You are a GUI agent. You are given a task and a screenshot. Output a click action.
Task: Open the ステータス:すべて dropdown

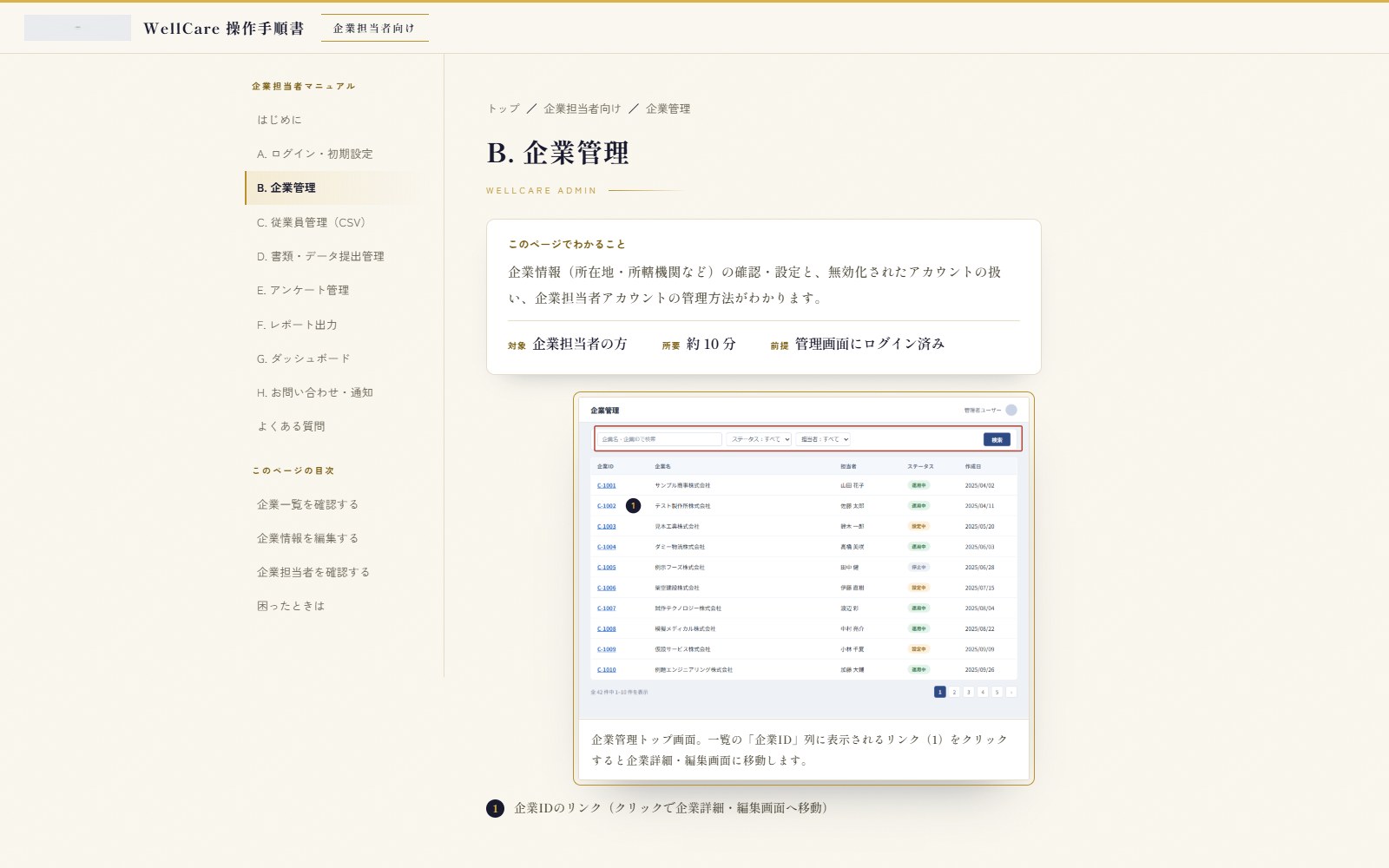pos(760,439)
